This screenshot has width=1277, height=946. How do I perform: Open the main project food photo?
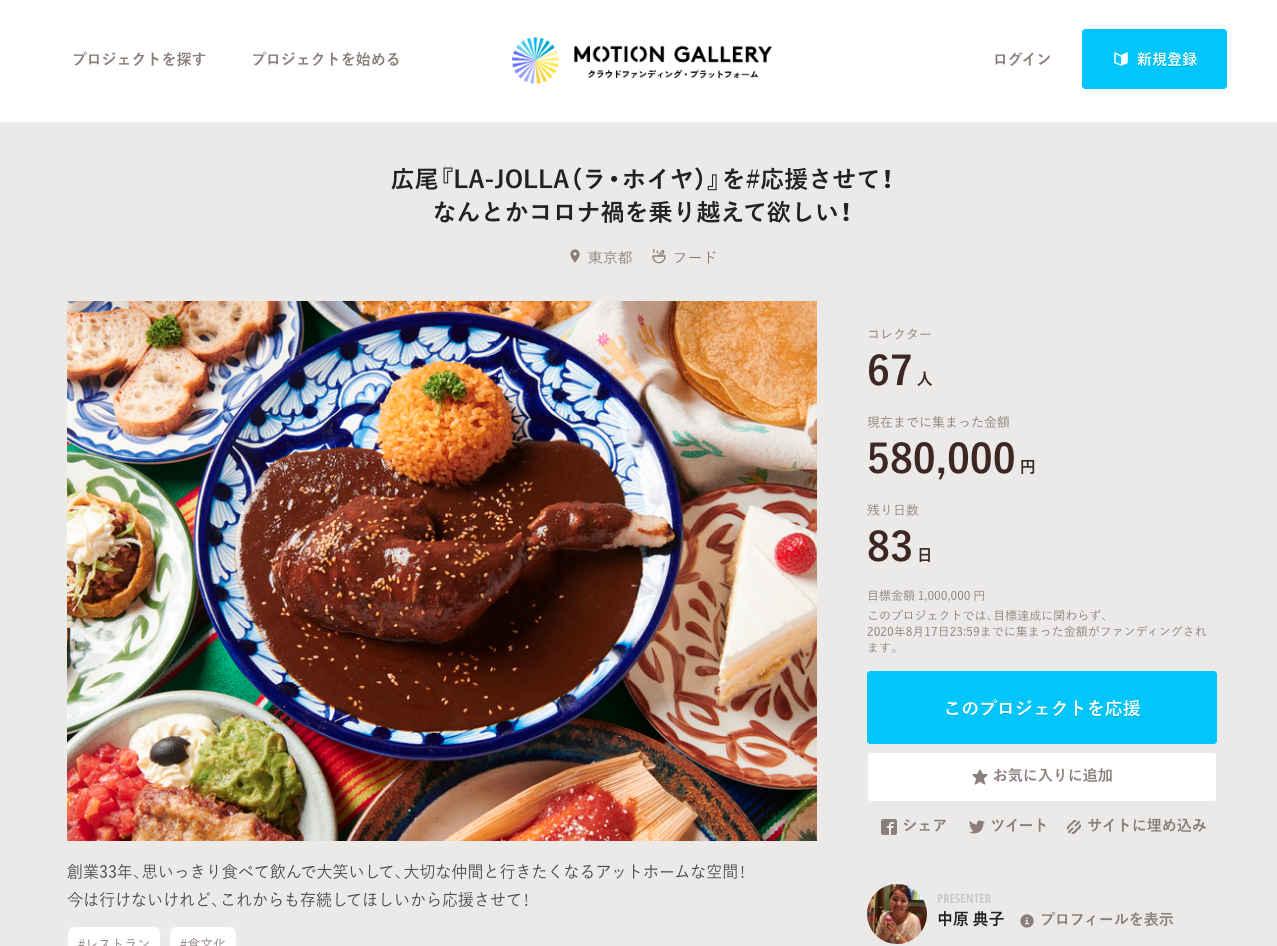tap(442, 571)
